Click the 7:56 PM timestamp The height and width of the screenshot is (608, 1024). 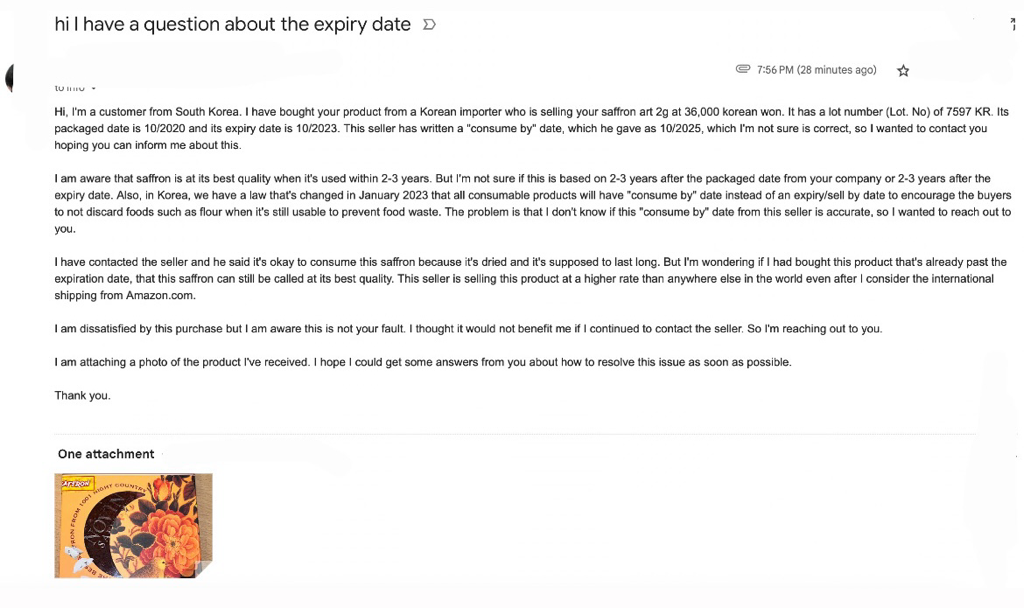pos(816,70)
